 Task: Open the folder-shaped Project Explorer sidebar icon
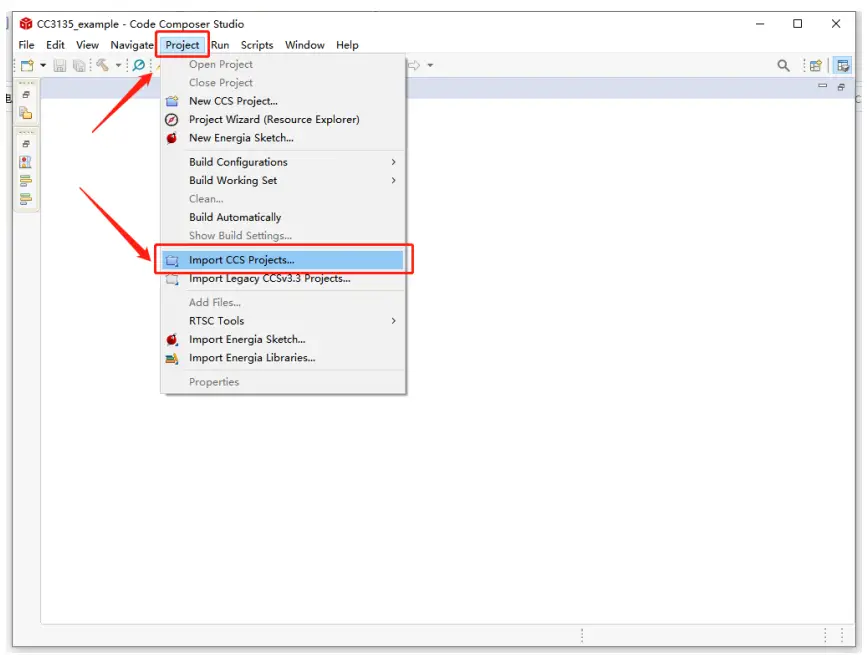(25, 113)
